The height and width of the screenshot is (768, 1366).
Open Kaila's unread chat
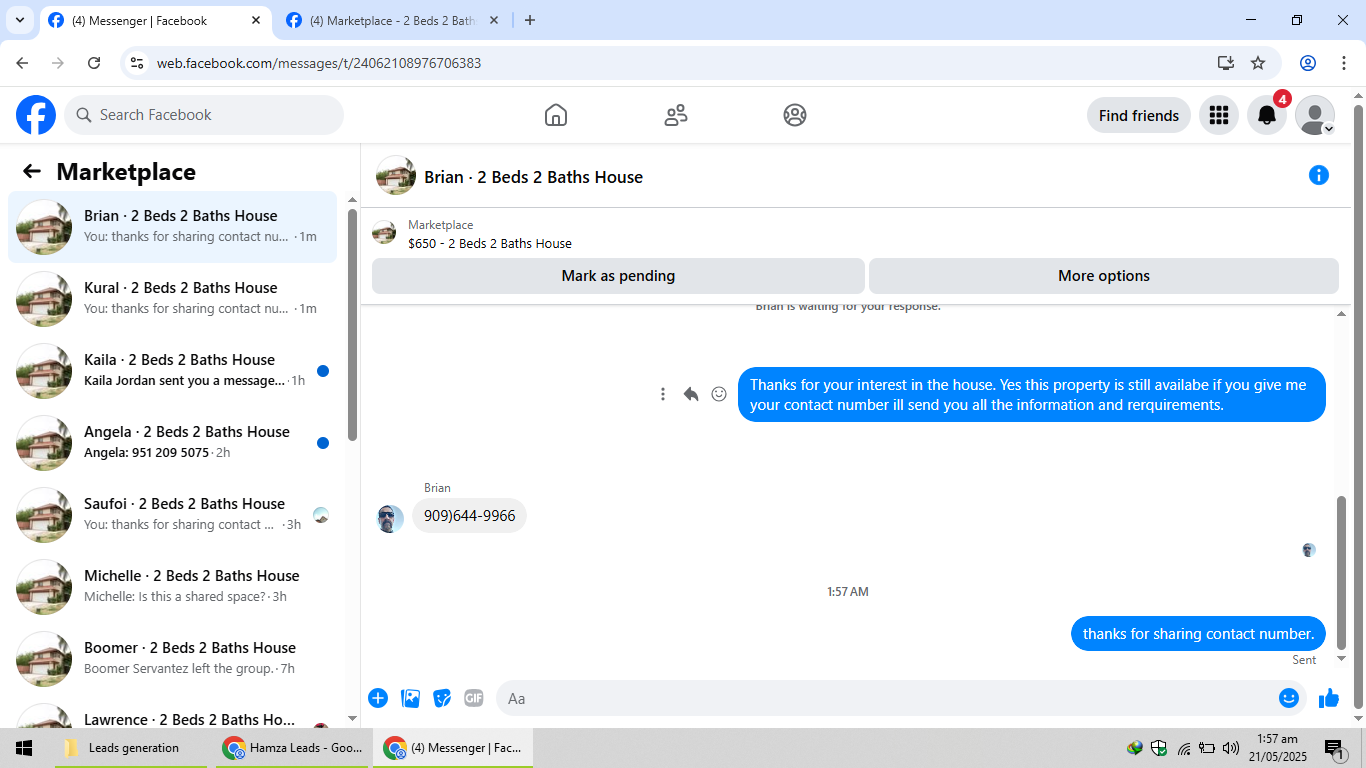tap(173, 371)
